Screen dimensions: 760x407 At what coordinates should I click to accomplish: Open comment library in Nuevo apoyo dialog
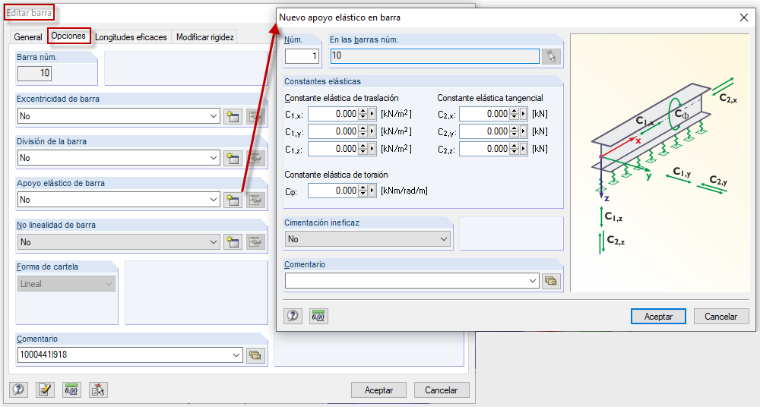551,281
